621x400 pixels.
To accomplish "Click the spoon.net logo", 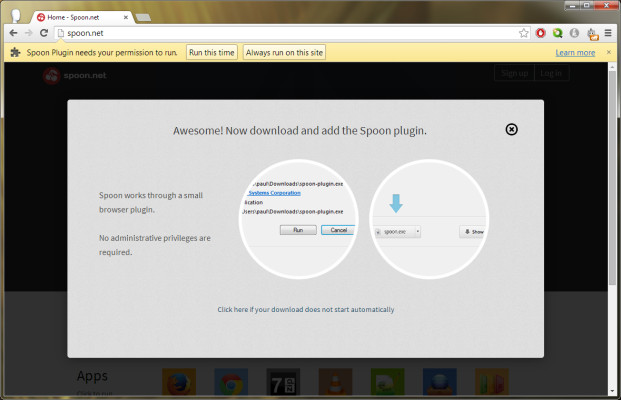I will click(75, 75).
